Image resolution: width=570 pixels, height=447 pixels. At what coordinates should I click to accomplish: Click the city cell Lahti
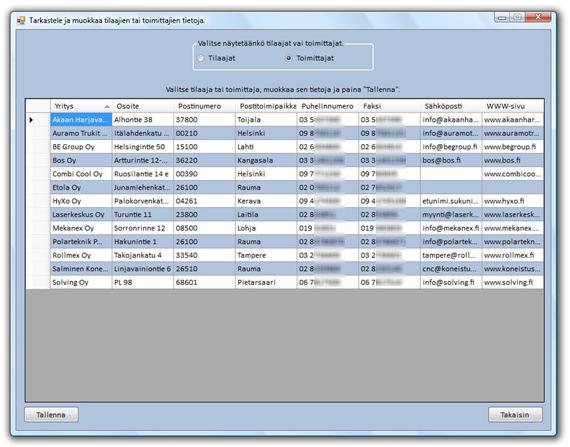coord(266,147)
